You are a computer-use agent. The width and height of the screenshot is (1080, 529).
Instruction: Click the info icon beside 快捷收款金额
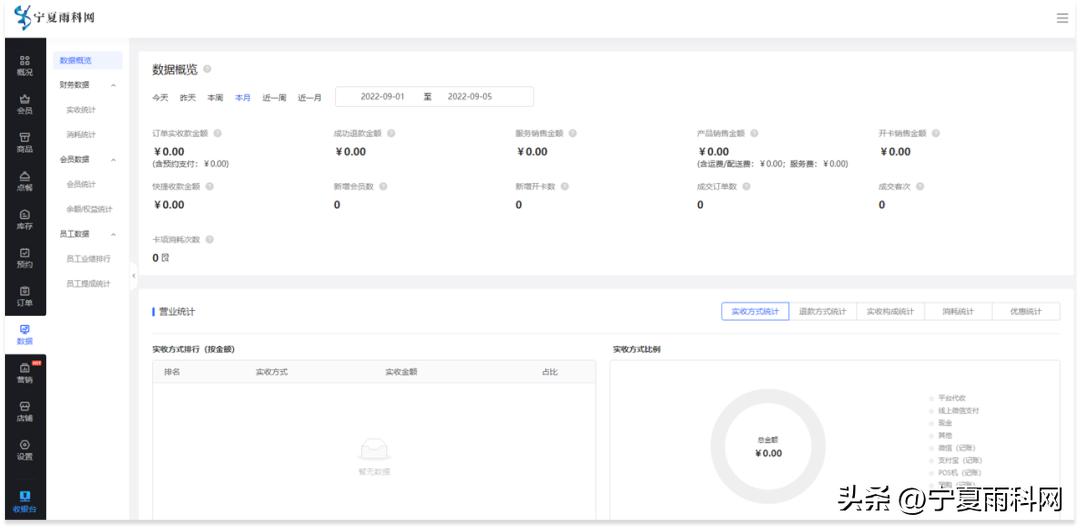(209, 187)
